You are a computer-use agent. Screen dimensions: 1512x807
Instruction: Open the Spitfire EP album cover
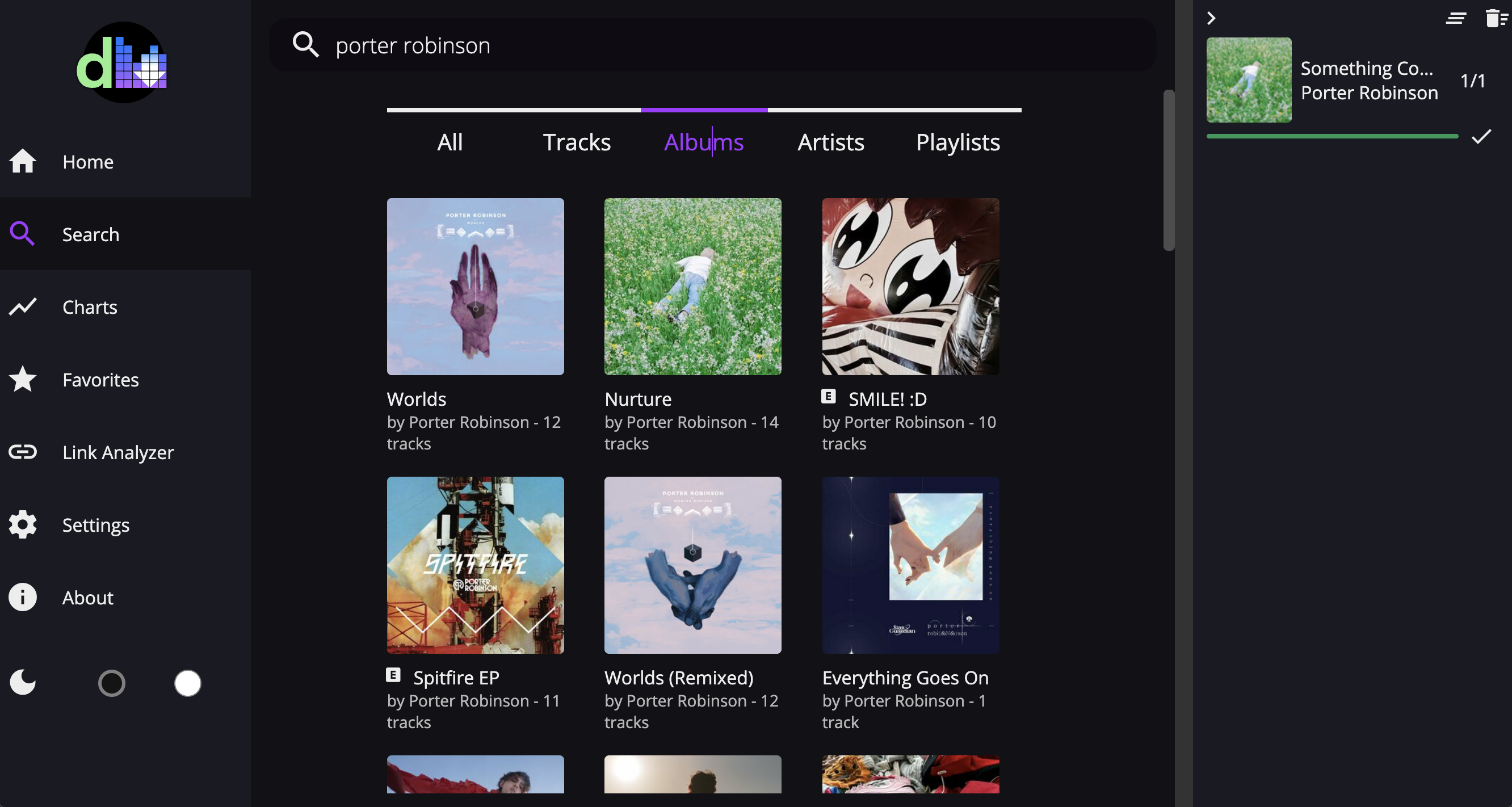point(476,565)
